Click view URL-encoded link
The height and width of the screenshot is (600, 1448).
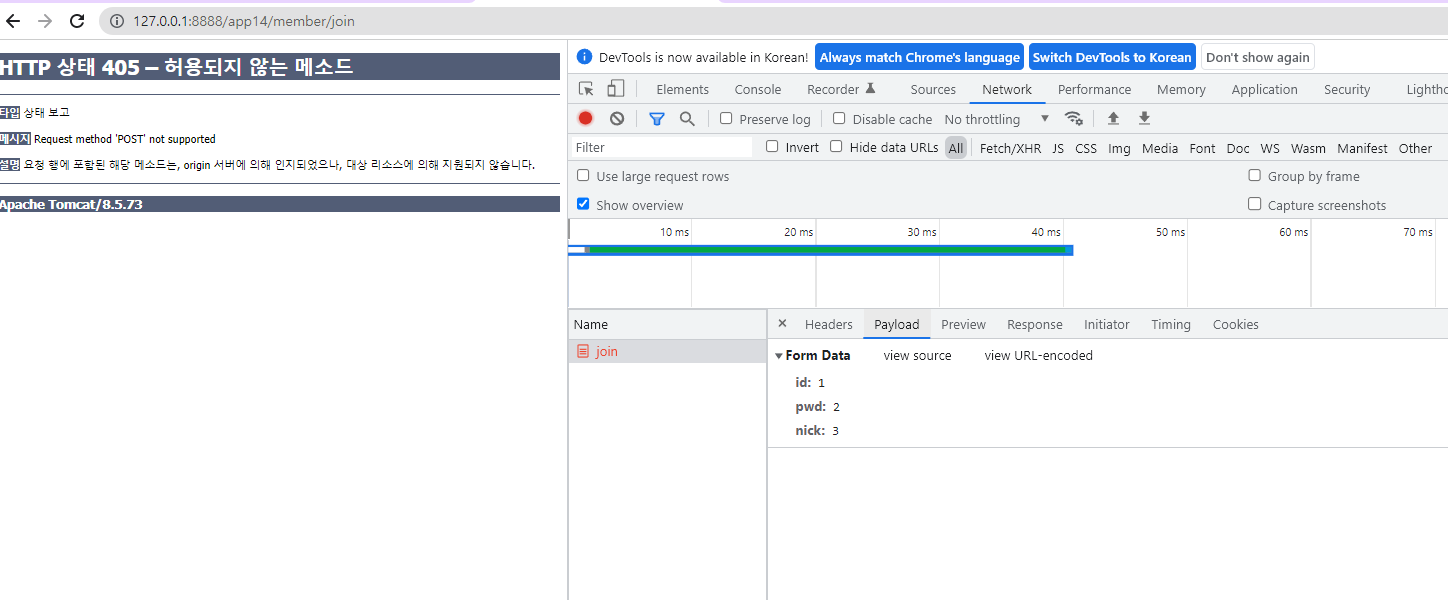point(1039,355)
